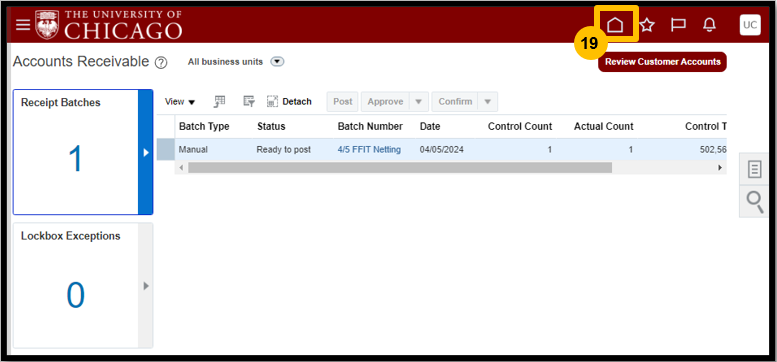Go to Home via house icon
The width and height of the screenshot is (777, 362).
tap(615, 25)
